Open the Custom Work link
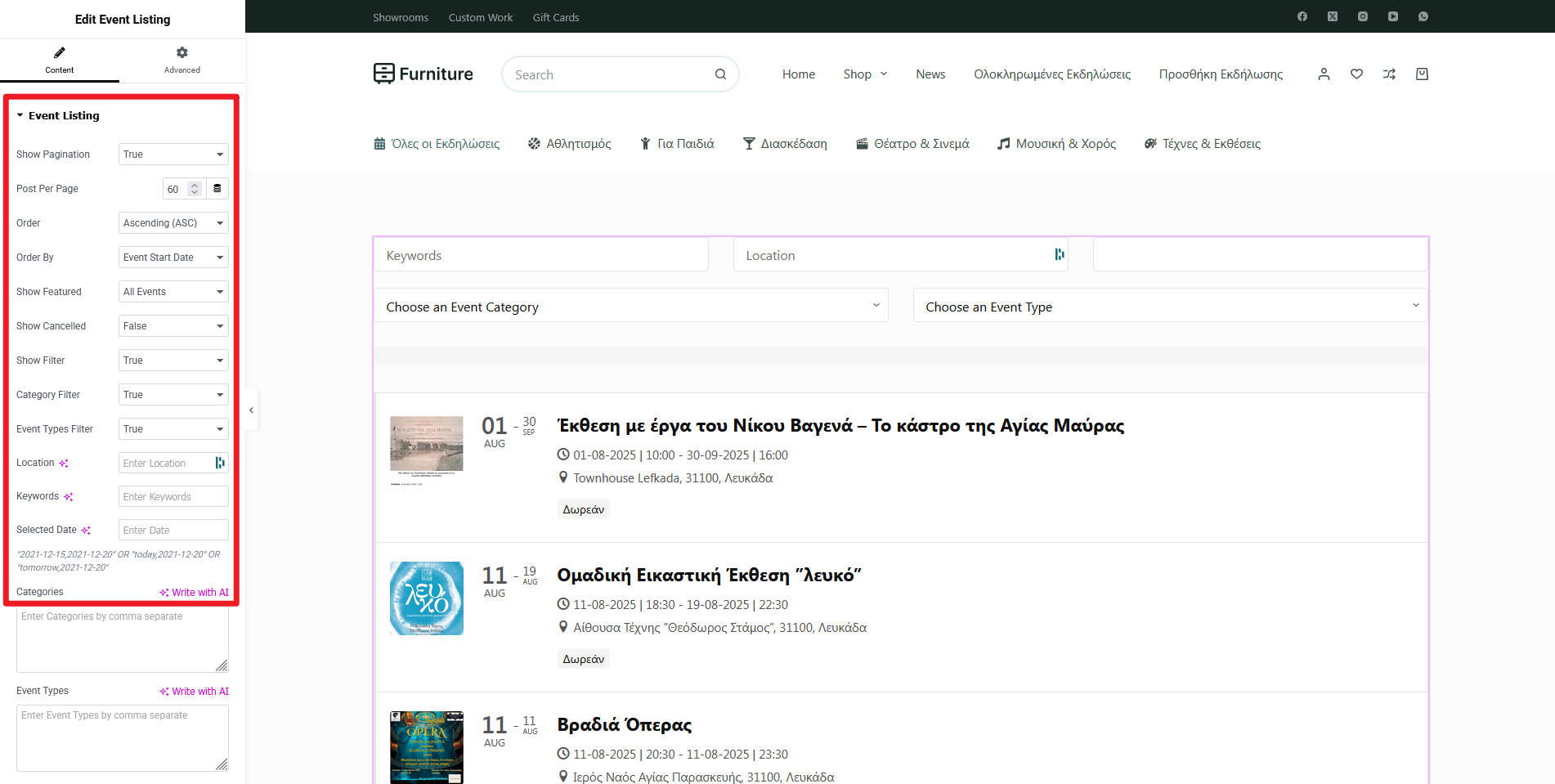 coord(481,17)
